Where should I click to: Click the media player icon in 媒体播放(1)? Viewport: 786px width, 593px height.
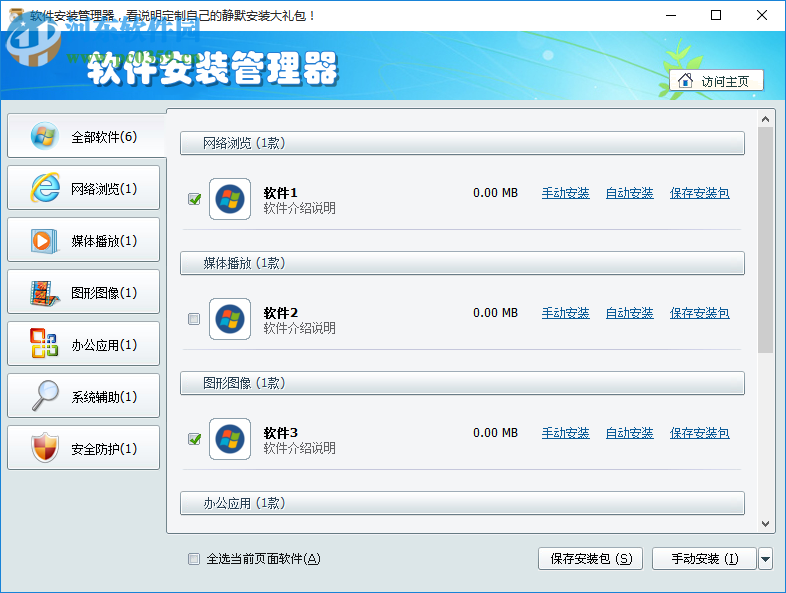[44, 241]
